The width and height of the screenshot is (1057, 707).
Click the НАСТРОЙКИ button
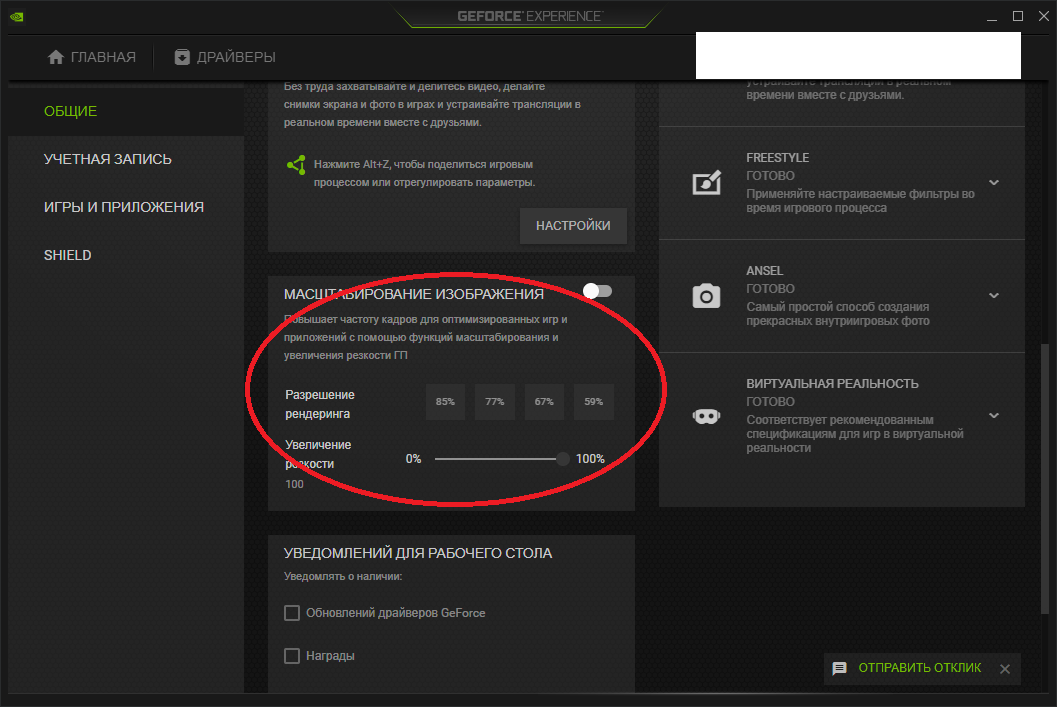point(573,226)
